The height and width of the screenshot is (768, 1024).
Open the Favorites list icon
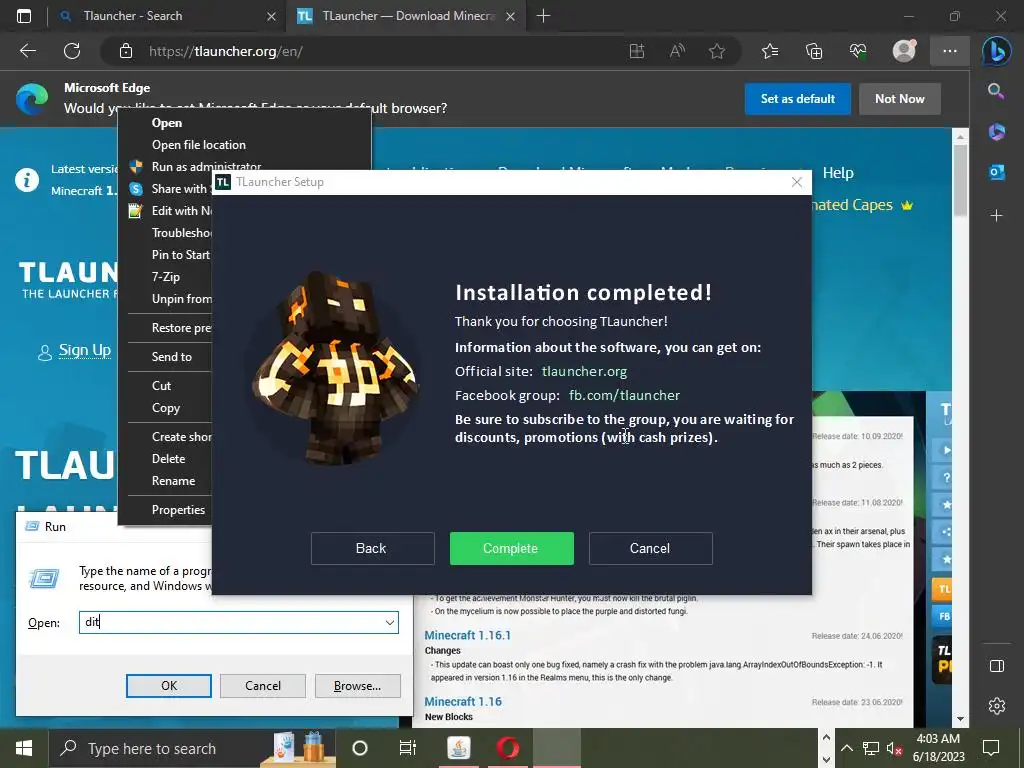tap(771, 51)
